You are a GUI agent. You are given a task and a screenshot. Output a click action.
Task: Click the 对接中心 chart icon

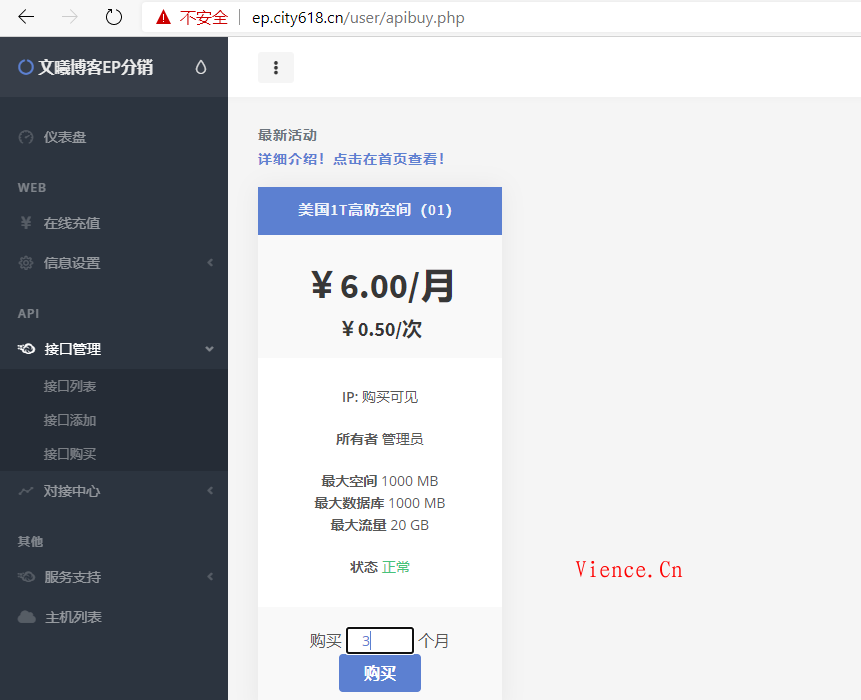click(24, 490)
